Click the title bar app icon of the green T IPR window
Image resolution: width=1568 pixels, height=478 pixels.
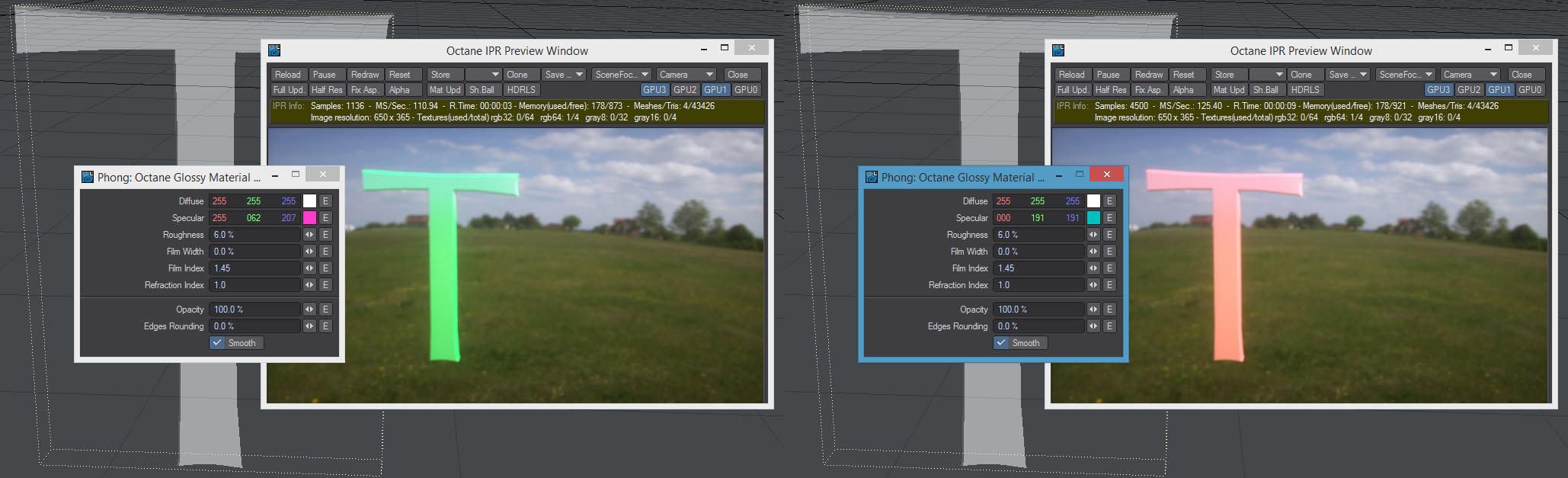pos(274,50)
